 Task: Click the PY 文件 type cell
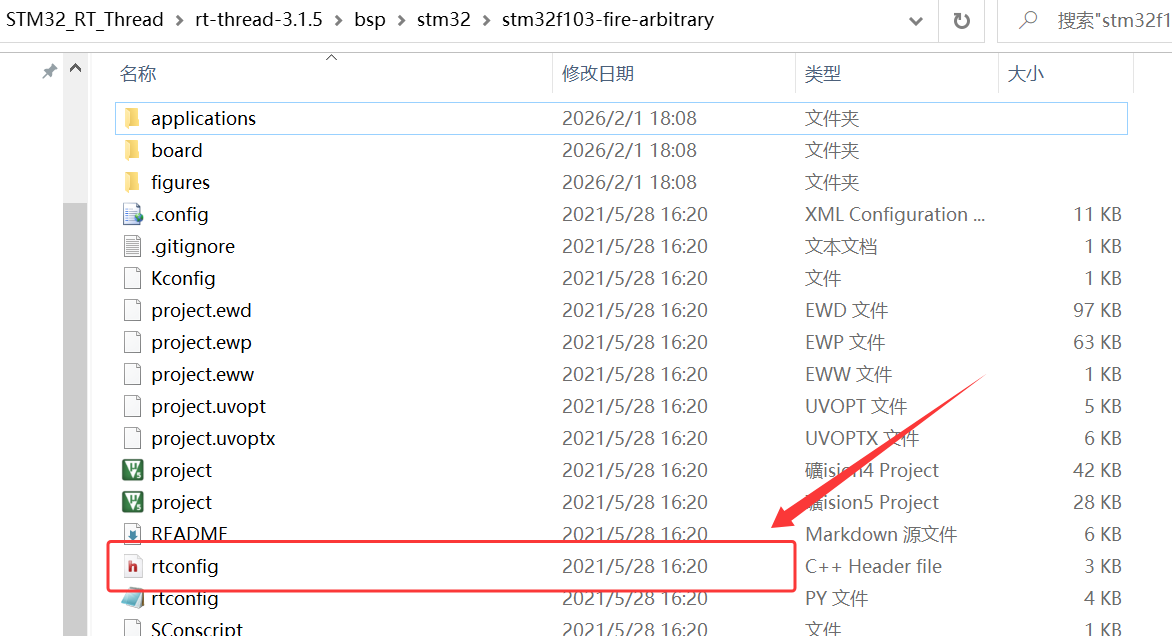pyautogui.click(x=836, y=599)
